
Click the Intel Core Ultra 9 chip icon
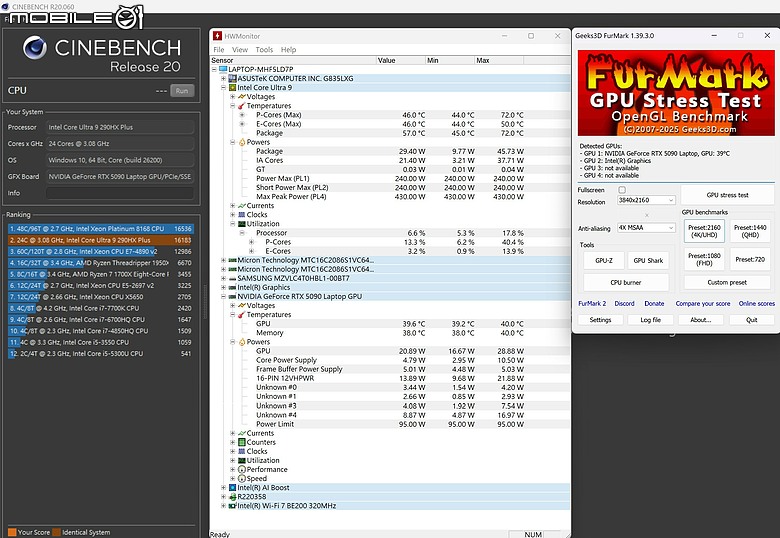click(x=232, y=88)
